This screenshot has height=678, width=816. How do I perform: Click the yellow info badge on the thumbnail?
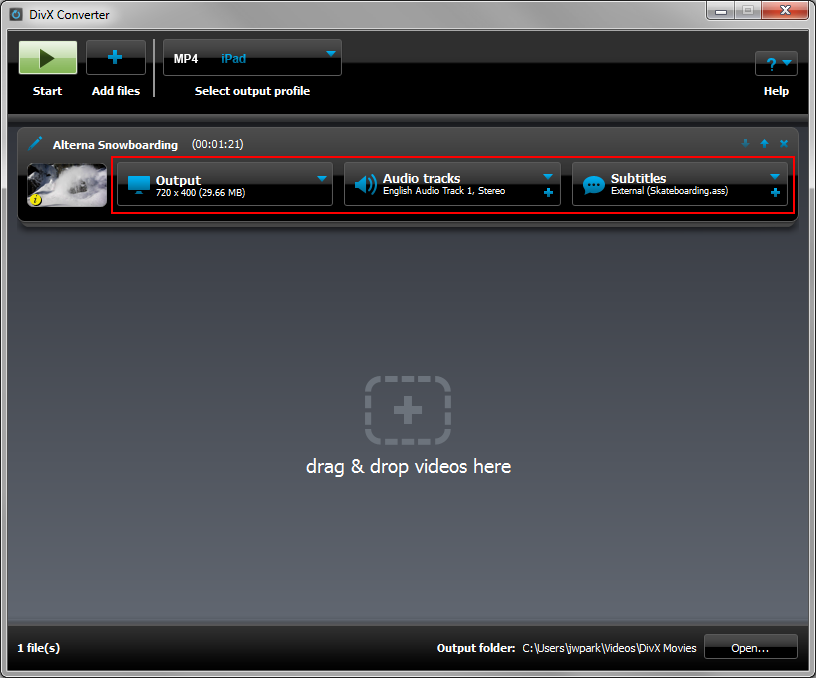[x=35, y=199]
